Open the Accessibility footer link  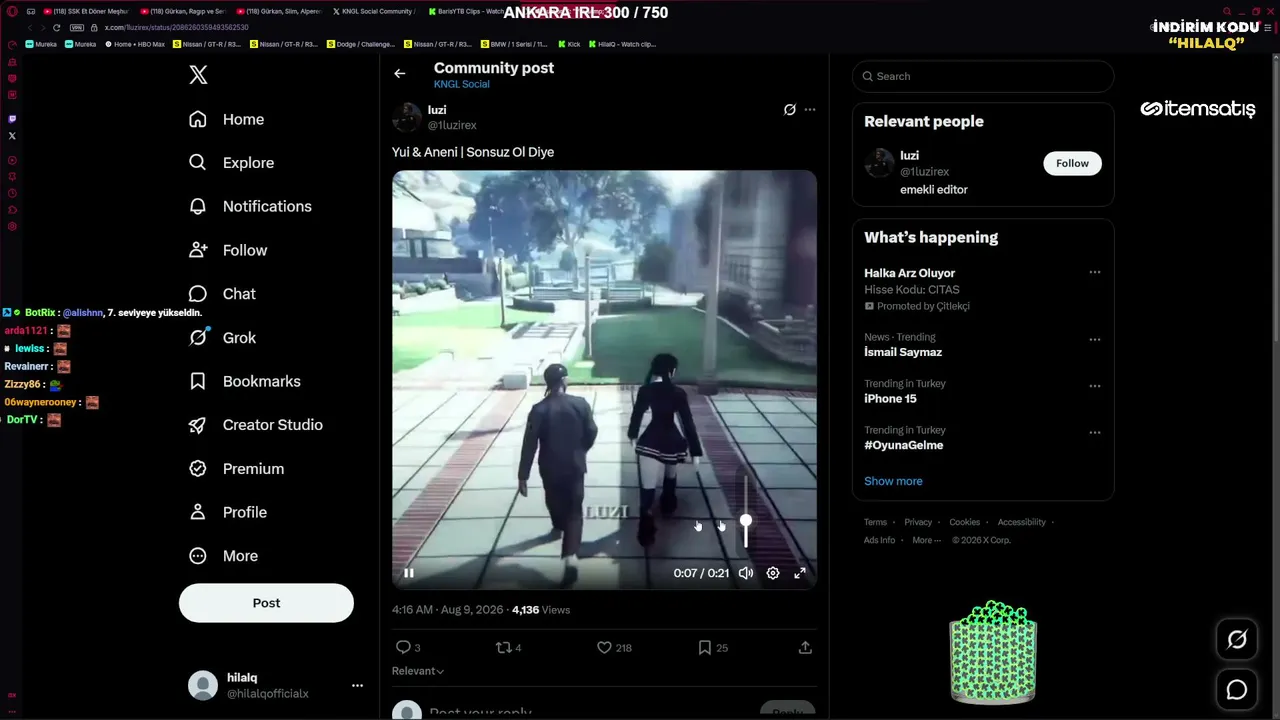click(x=1021, y=522)
